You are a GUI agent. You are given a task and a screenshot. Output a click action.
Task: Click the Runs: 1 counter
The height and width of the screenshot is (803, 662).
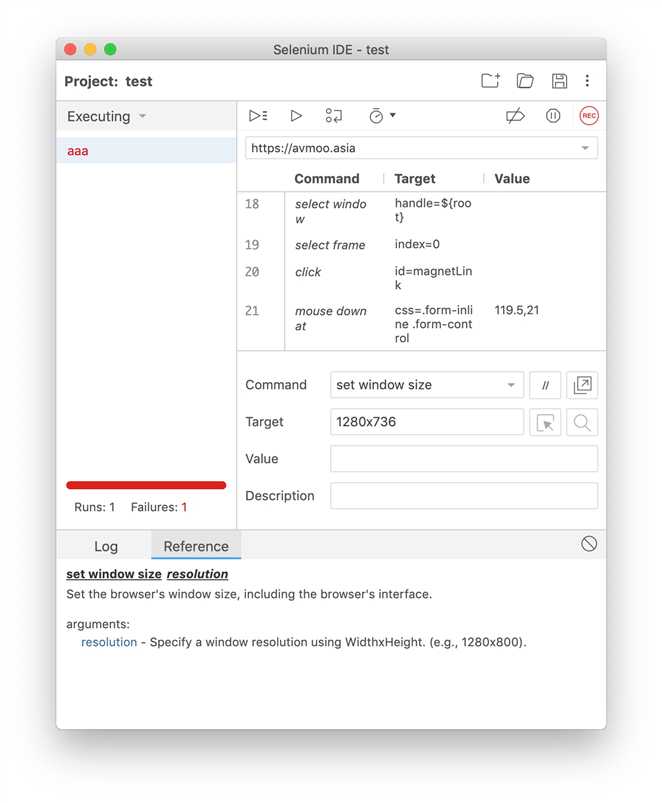pos(94,507)
